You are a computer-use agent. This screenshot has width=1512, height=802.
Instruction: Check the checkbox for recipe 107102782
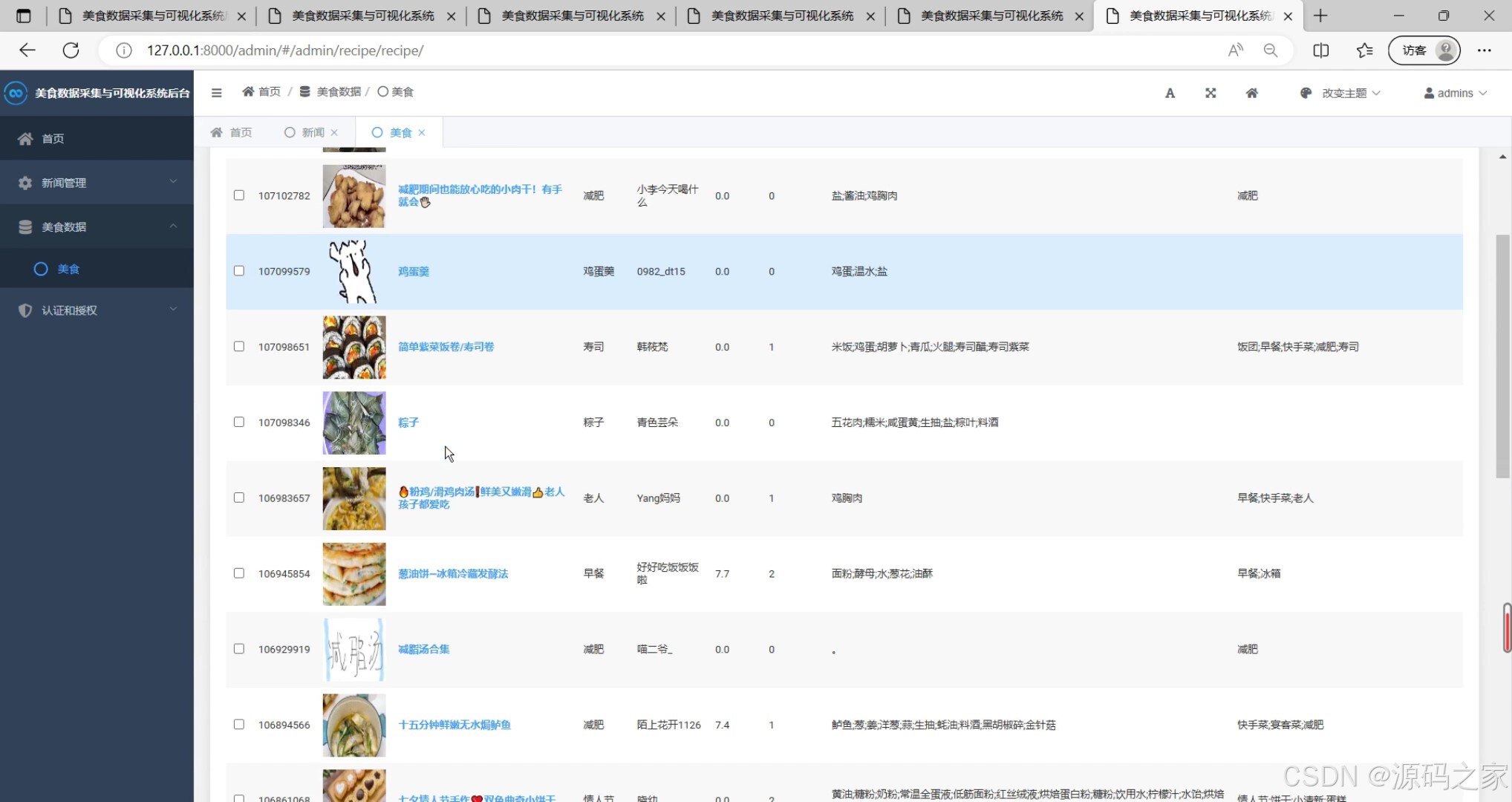click(x=238, y=195)
